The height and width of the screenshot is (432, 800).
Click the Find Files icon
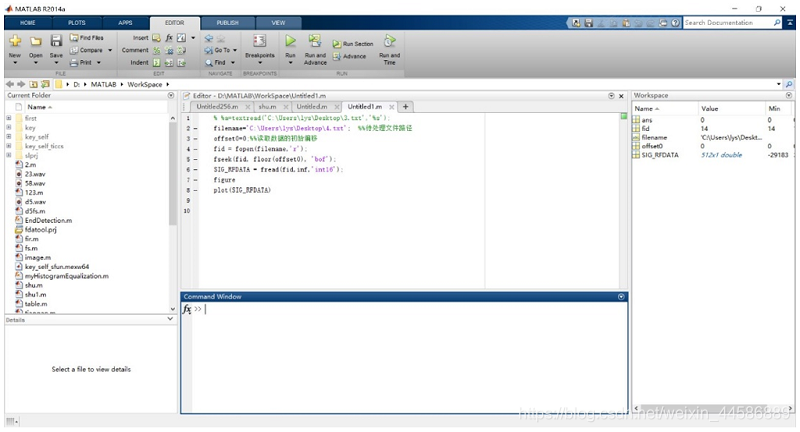(74, 38)
